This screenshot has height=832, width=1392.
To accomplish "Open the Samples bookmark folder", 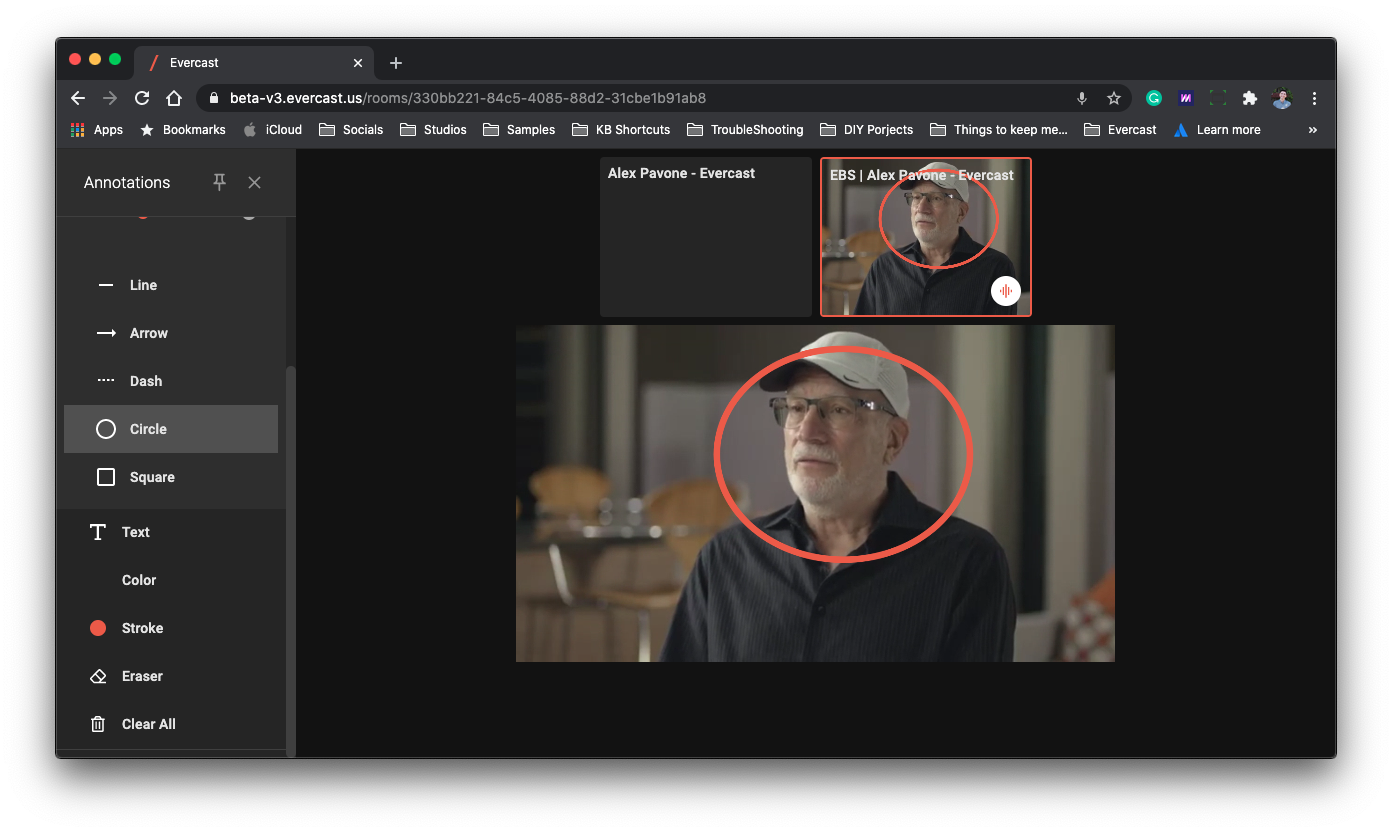I will coord(519,130).
